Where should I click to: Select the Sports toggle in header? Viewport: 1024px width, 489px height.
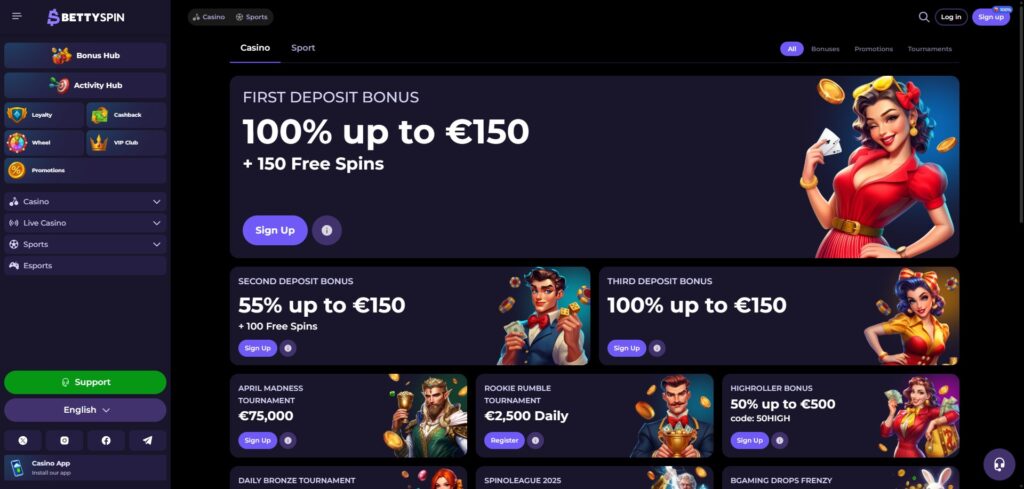[x=251, y=17]
